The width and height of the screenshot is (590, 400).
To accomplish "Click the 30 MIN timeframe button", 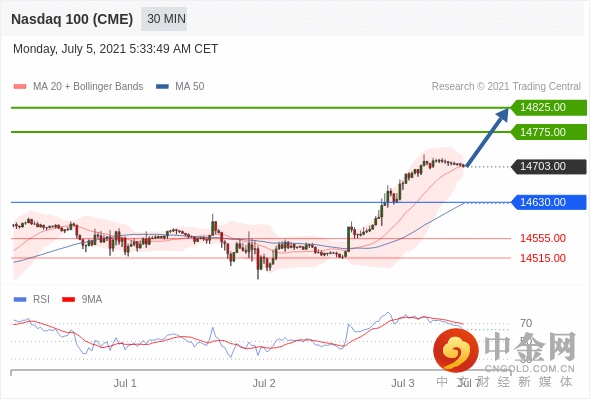I will coord(164,19).
